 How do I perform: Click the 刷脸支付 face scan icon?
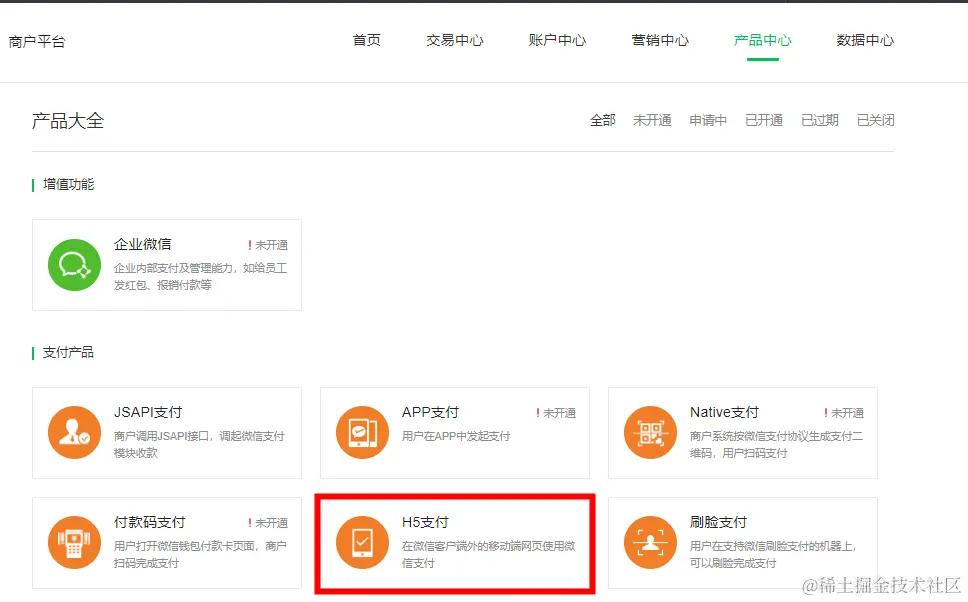click(651, 543)
